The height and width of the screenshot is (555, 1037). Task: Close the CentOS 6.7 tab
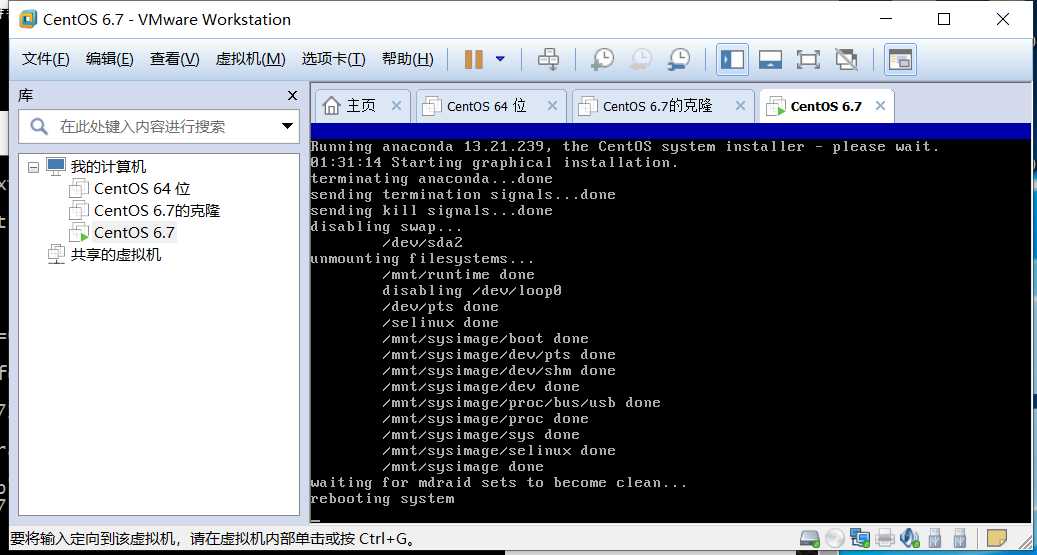coord(880,106)
